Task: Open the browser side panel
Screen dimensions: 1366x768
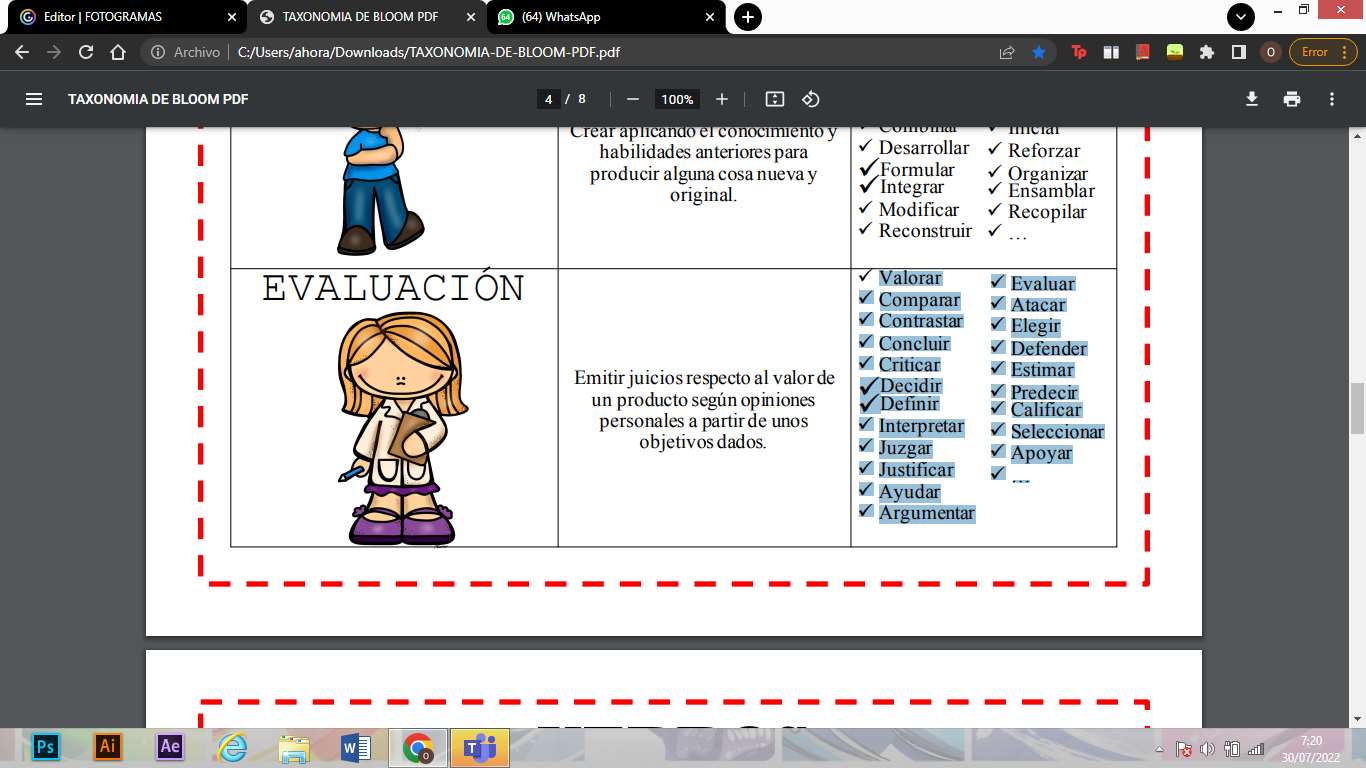Action: pos(1238,52)
